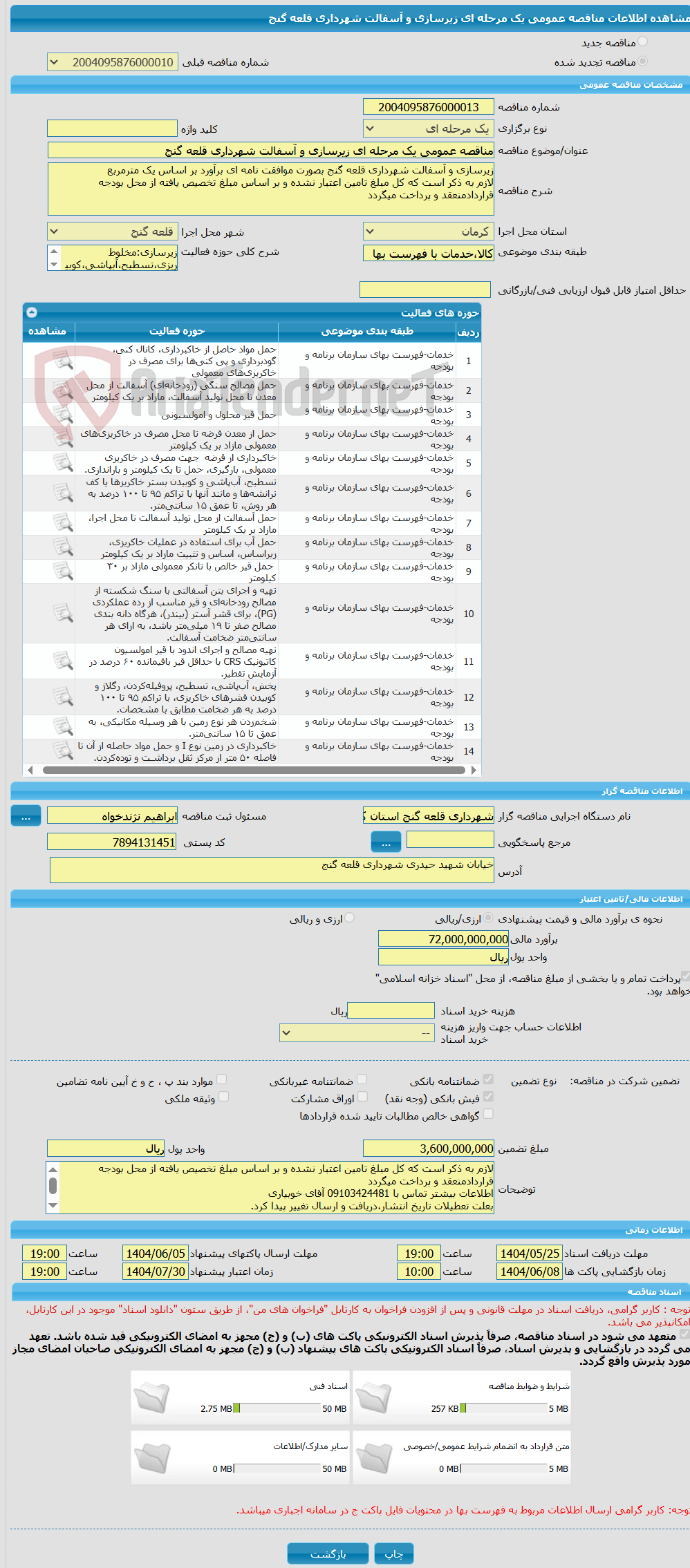Open the view icon for activity row 9
This screenshot has width=690, height=1568.
pyautogui.click(x=63, y=572)
